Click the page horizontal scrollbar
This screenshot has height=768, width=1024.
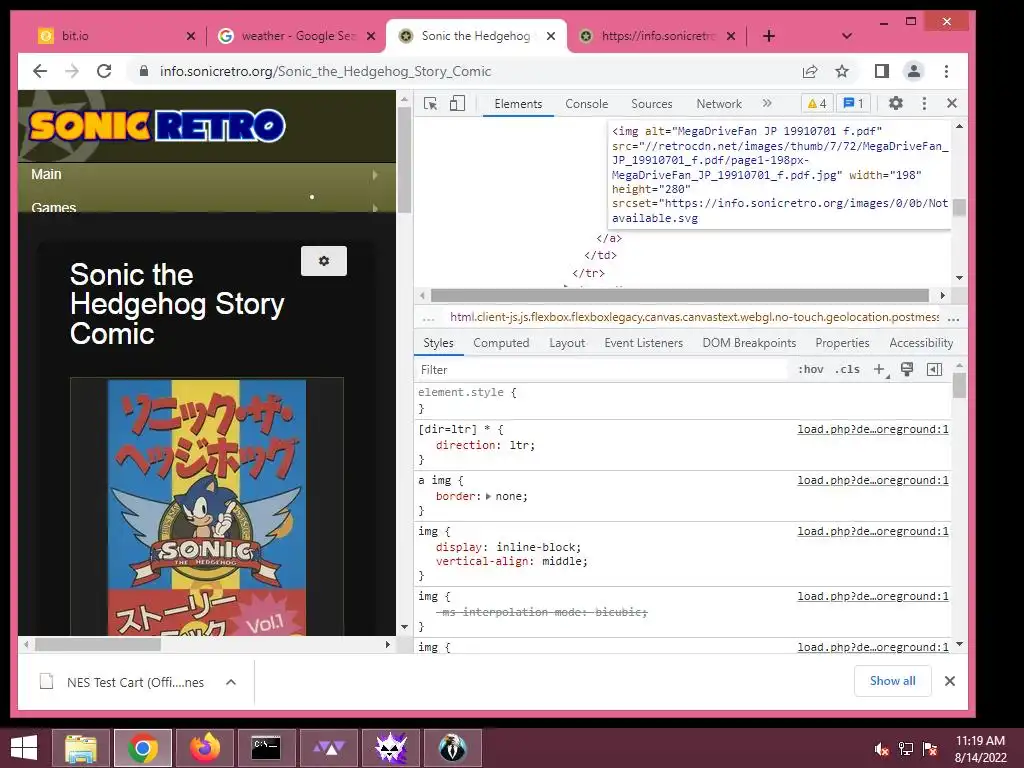click(98, 645)
